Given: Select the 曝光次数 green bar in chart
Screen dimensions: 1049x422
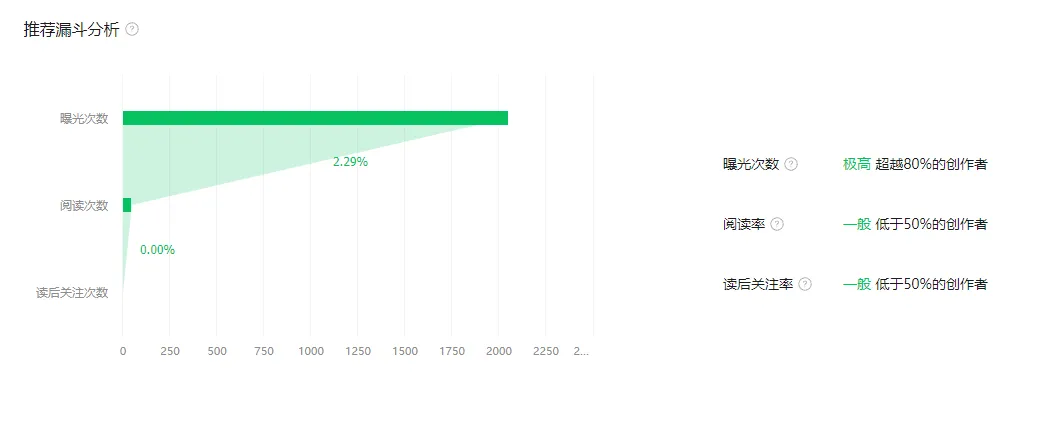Looking at the screenshot, I should tap(315, 118).
